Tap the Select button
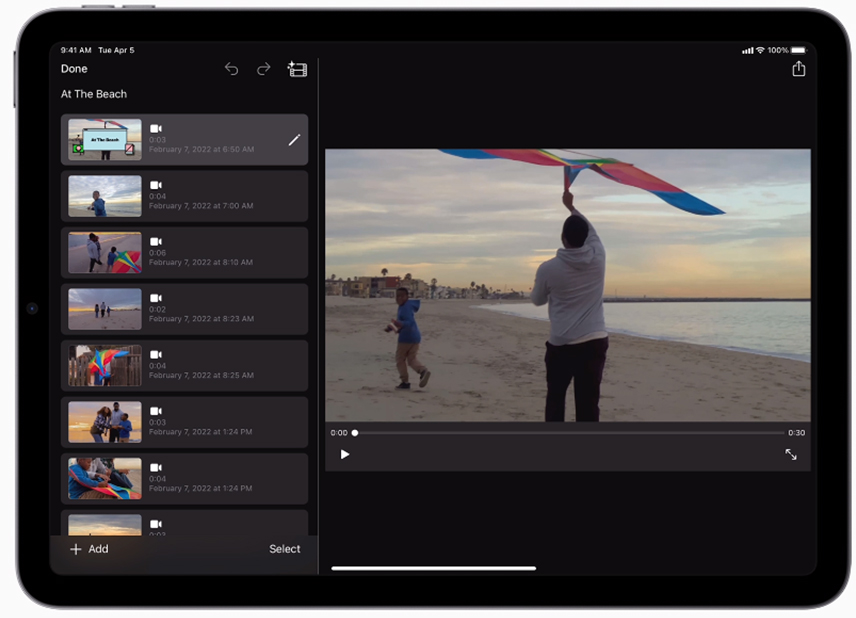Image resolution: width=856 pixels, height=618 pixels. pyautogui.click(x=284, y=549)
